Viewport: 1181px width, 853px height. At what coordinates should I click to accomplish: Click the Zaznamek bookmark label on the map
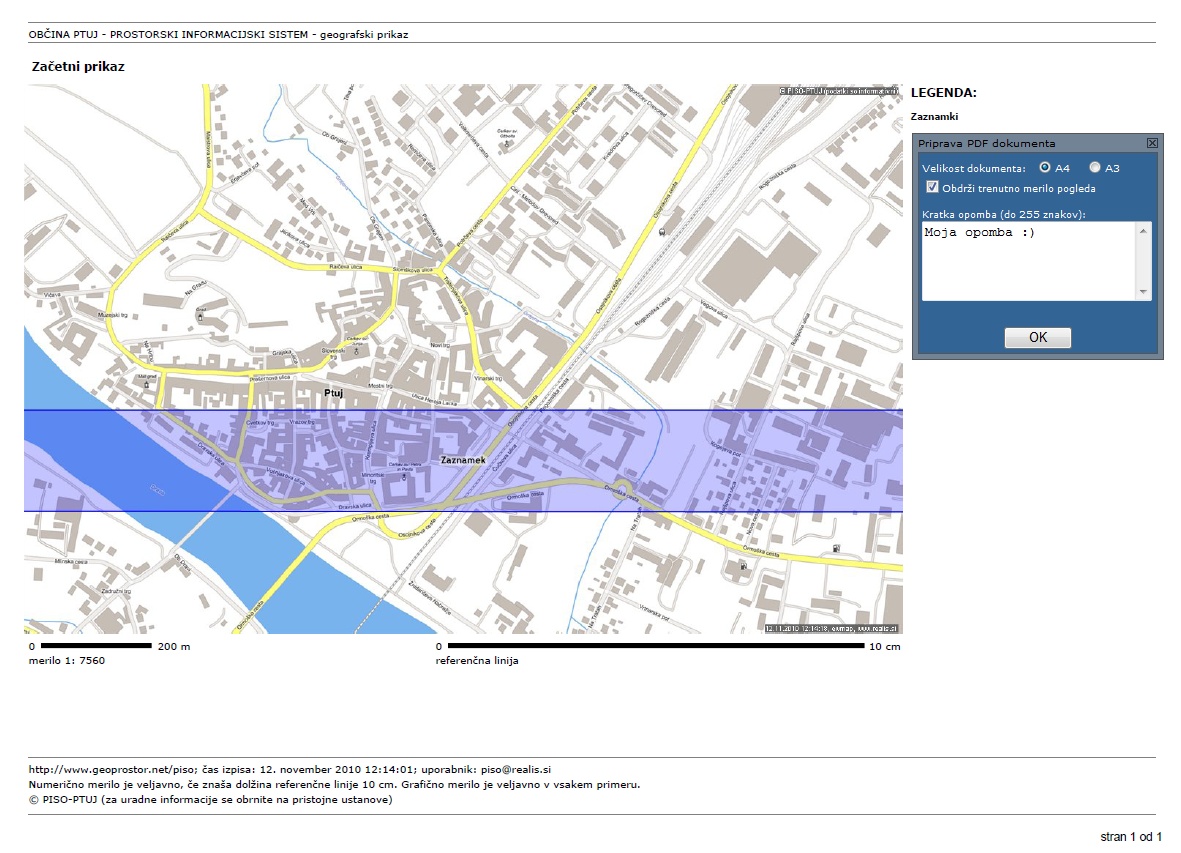point(462,460)
